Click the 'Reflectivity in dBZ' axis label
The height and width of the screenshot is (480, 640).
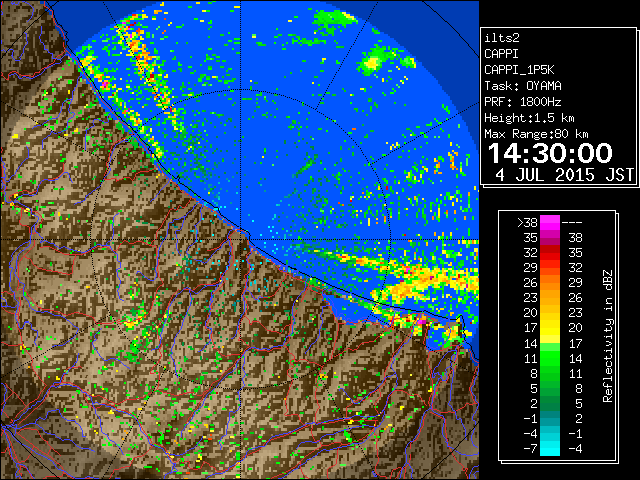tap(608, 336)
